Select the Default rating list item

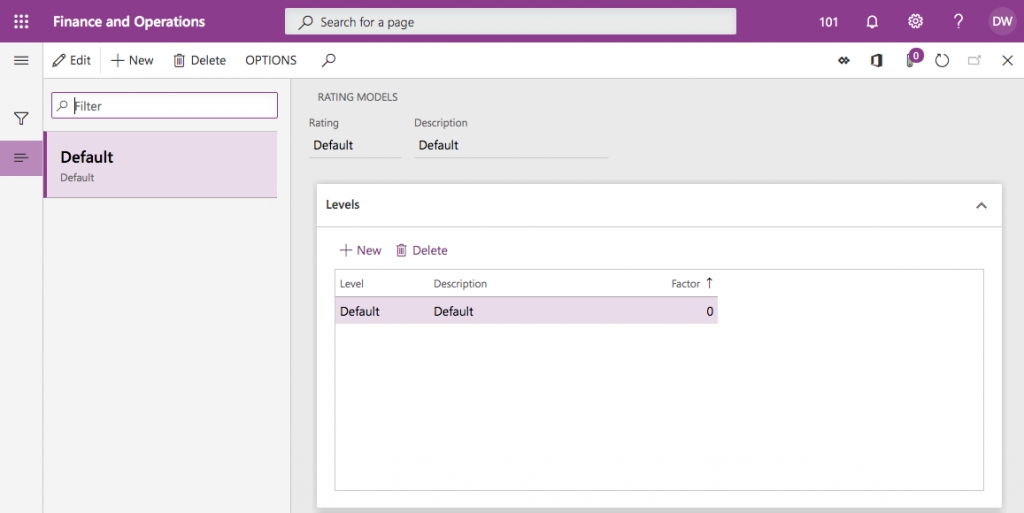pos(161,164)
